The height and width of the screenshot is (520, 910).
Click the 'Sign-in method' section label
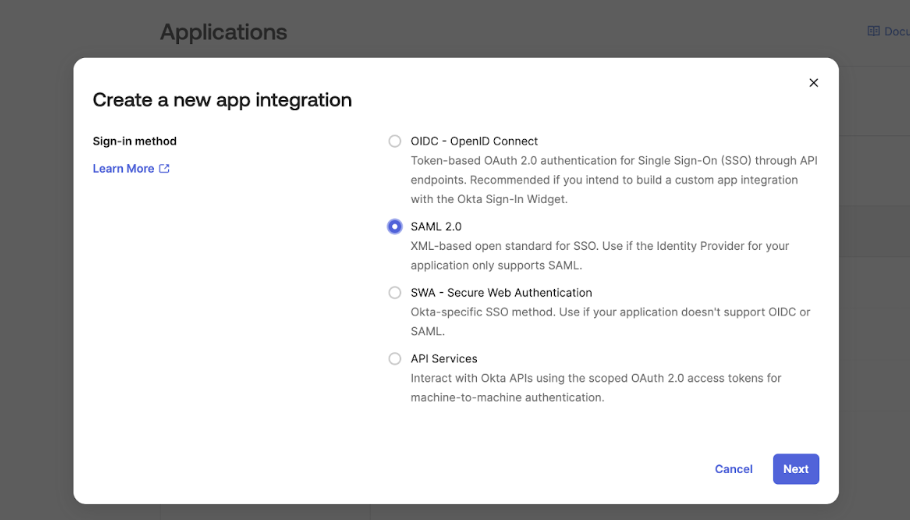click(134, 142)
